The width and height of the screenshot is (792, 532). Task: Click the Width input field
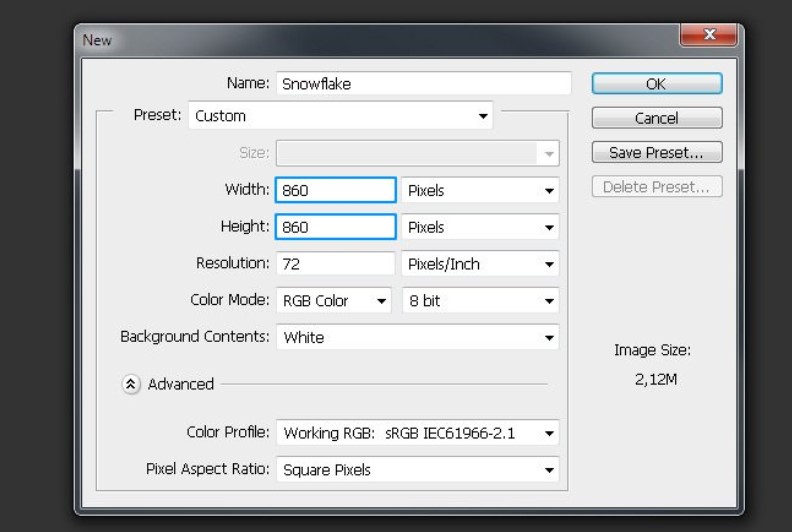pyautogui.click(x=336, y=190)
